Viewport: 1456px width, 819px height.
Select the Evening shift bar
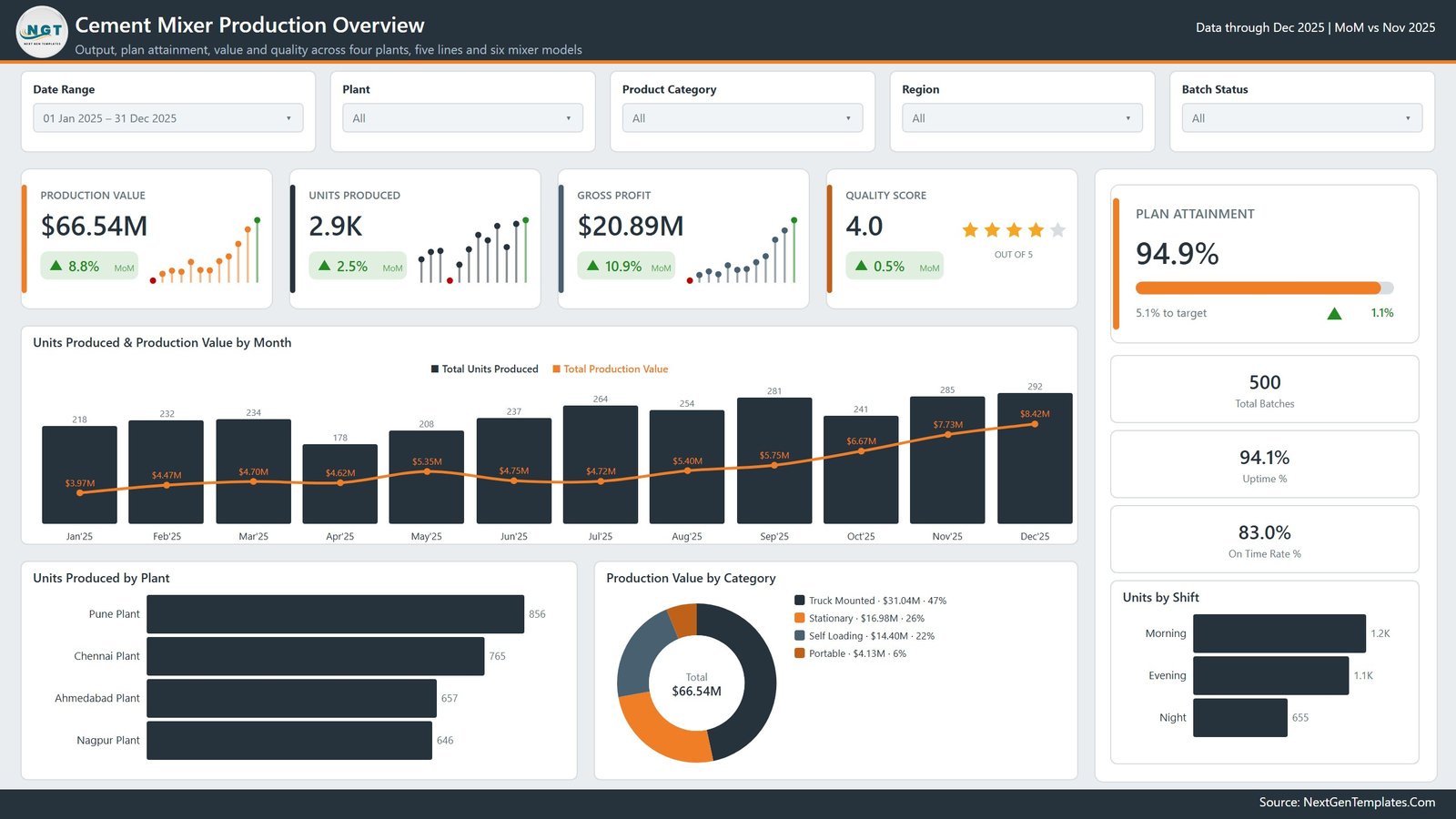1270,675
